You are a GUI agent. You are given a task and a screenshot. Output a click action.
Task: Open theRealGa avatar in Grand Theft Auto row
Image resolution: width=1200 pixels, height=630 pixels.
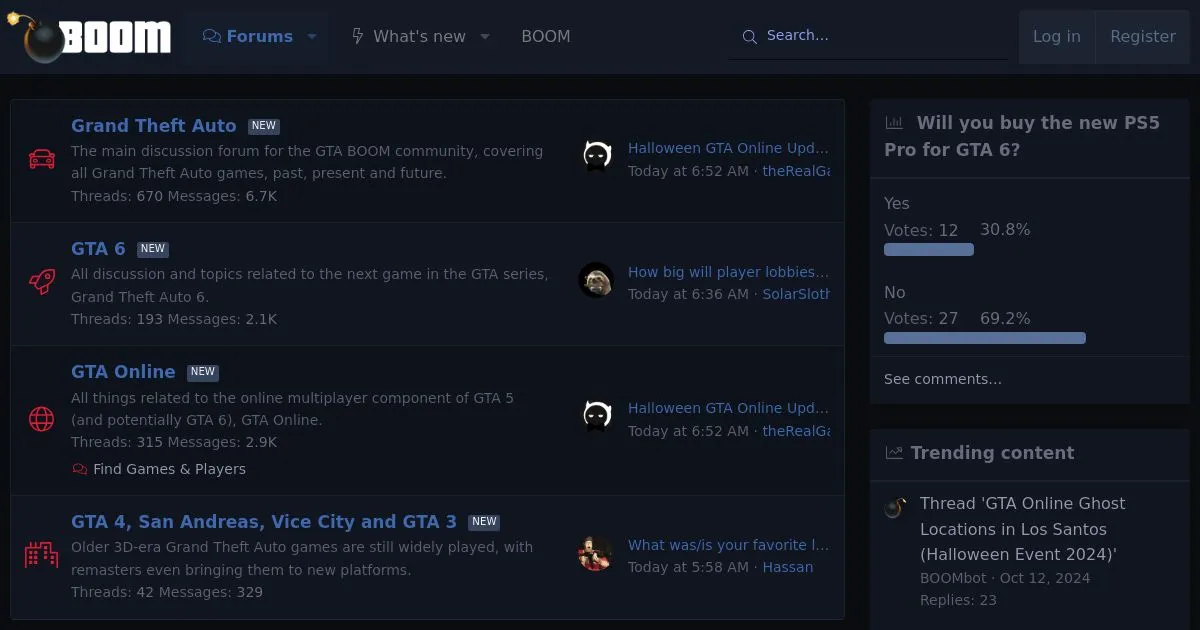[597, 156]
